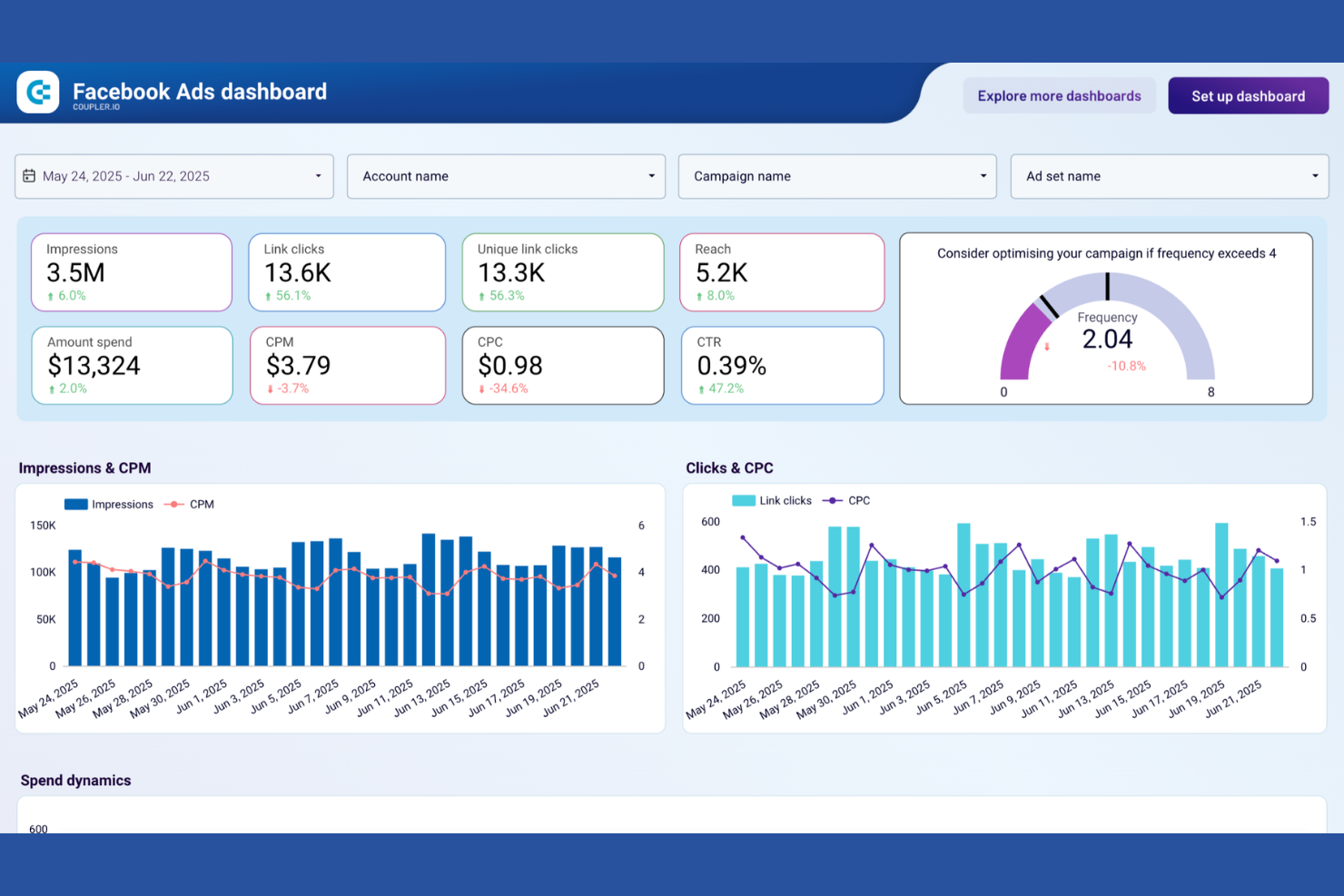The height and width of the screenshot is (896, 1344).
Task: Select the Reach 5.2K scorecard
Action: click(782, 272)
